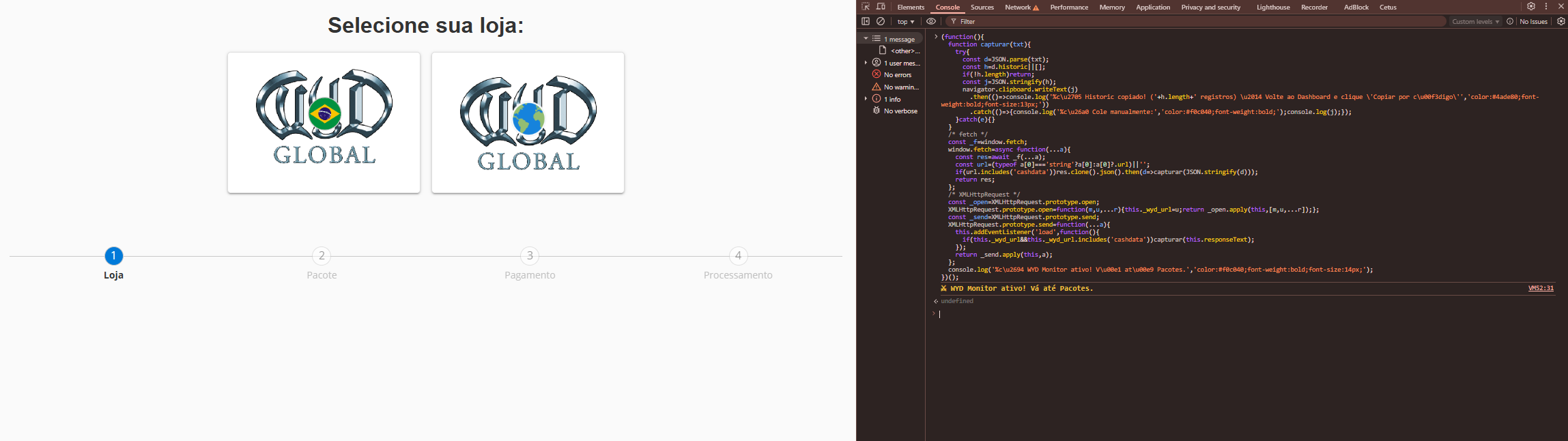Expand the 1 user messages group

coord(866,63)
